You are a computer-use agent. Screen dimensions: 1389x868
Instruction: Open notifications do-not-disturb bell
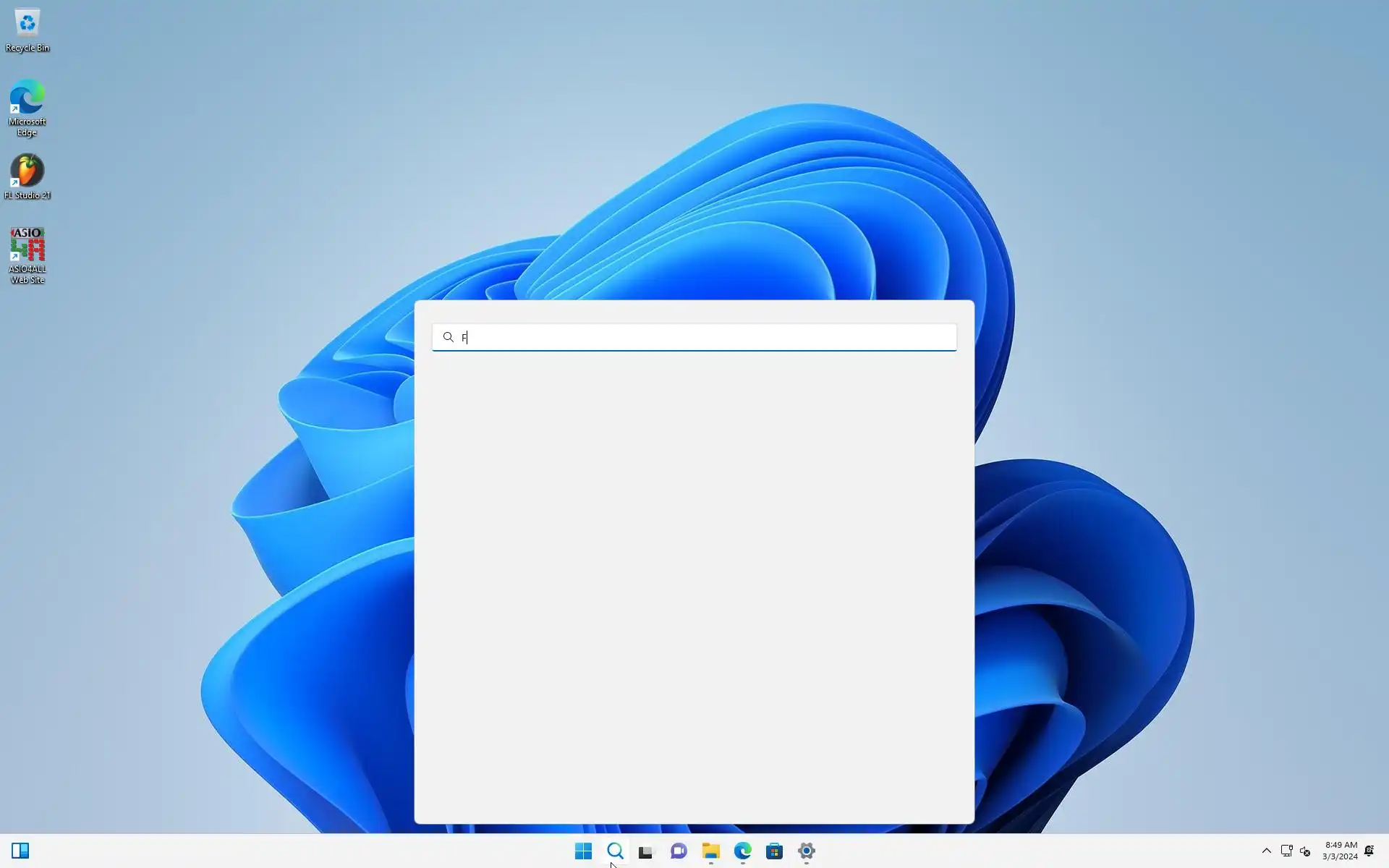(x=1369, y=851)
